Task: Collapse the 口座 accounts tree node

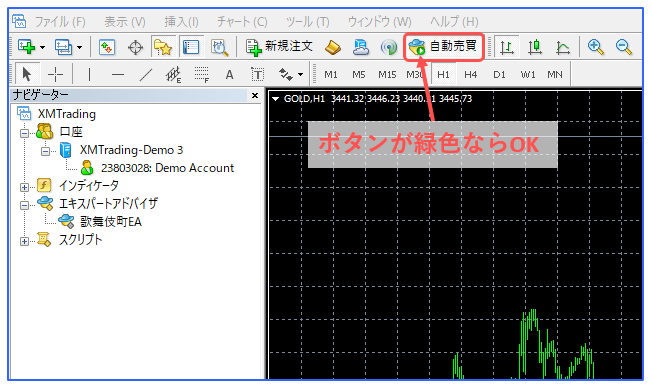Action: coord(25,133)
